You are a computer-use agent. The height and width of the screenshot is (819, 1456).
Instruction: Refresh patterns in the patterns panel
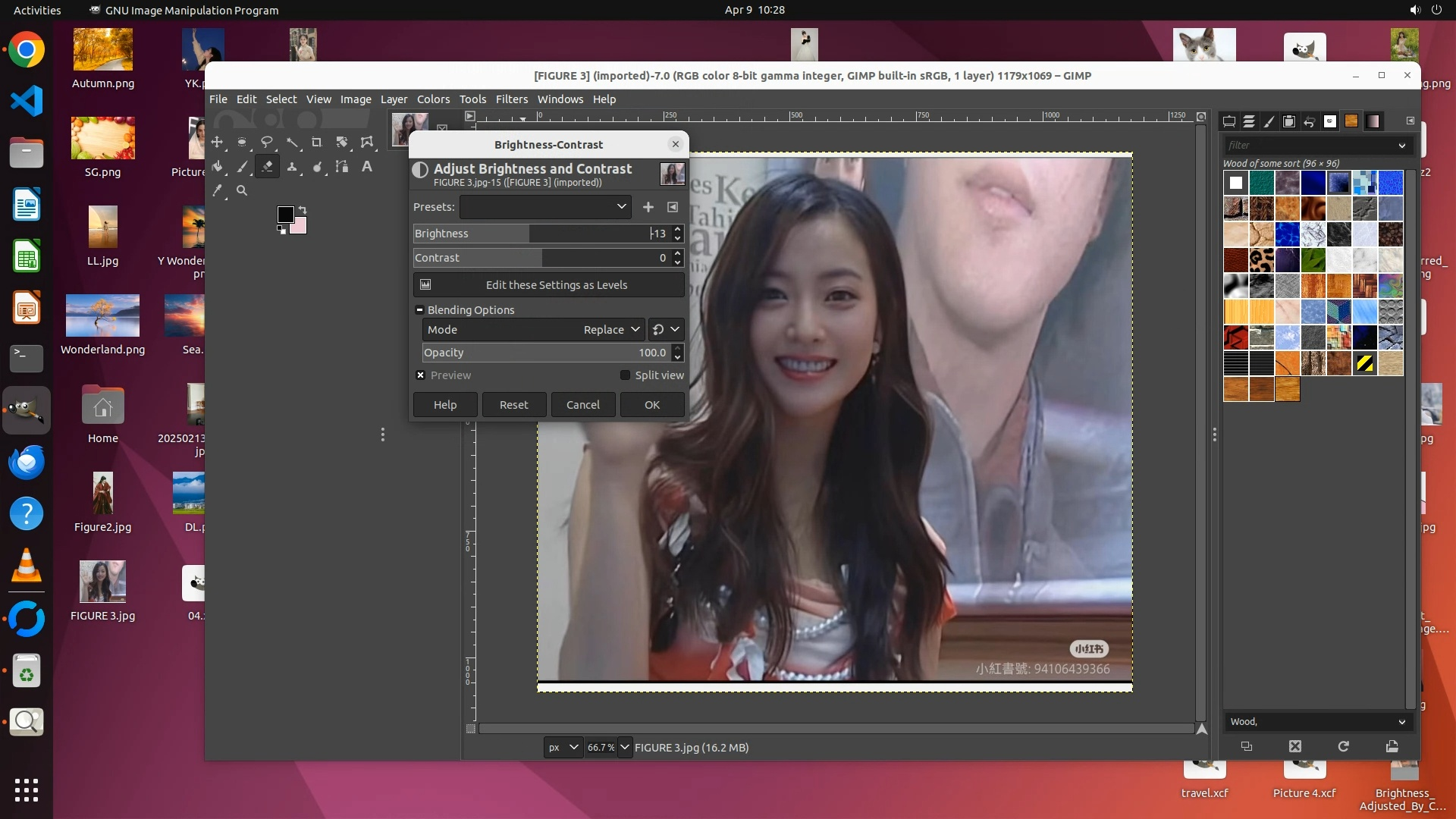pos(1343,746)
